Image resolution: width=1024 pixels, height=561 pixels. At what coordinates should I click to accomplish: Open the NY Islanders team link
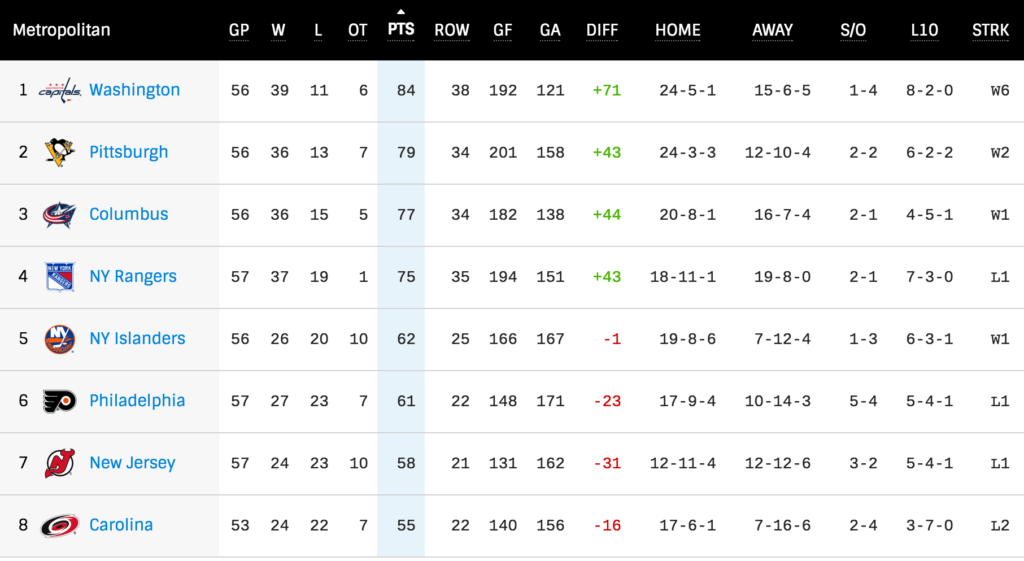(x=137, y=338)
